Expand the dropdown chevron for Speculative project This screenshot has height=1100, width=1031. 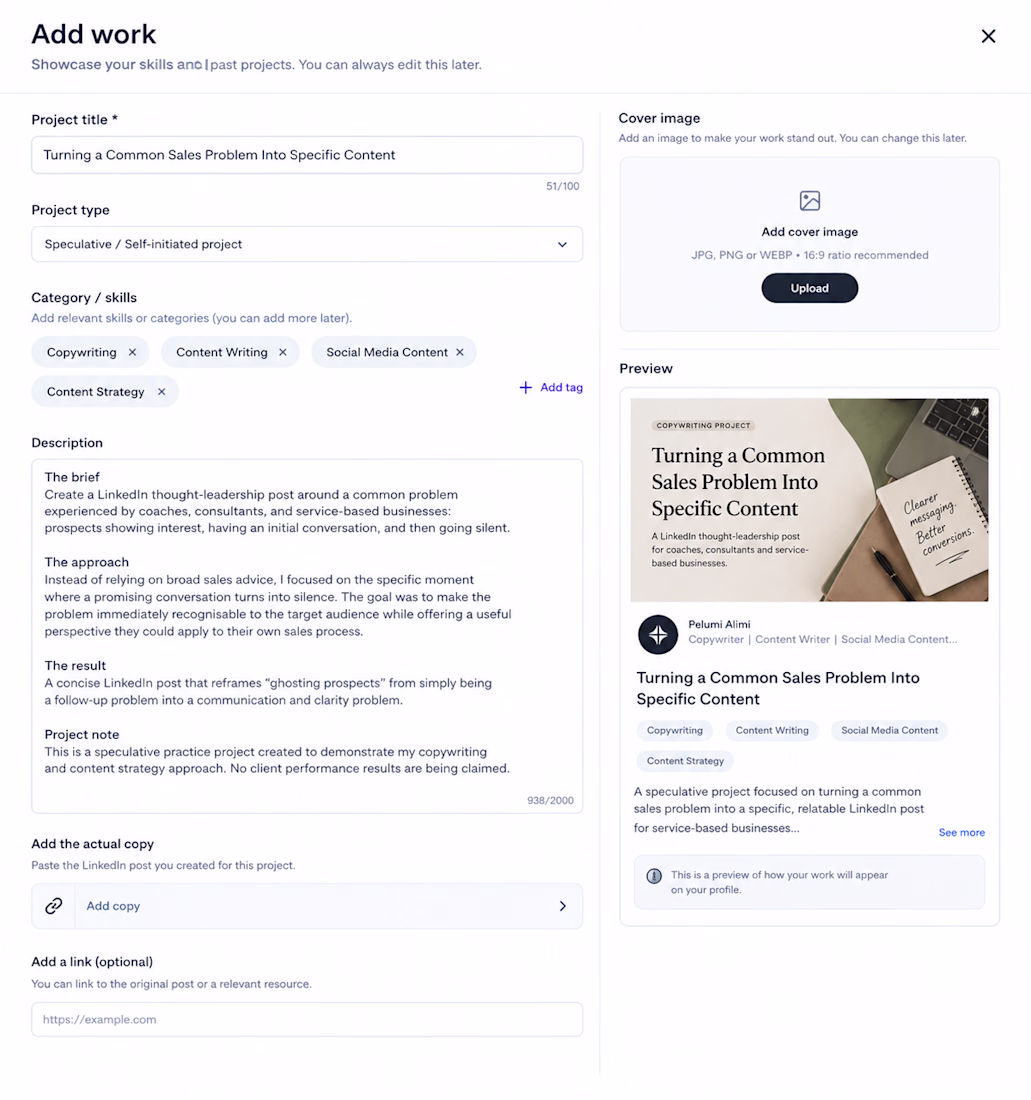[562, 244]
